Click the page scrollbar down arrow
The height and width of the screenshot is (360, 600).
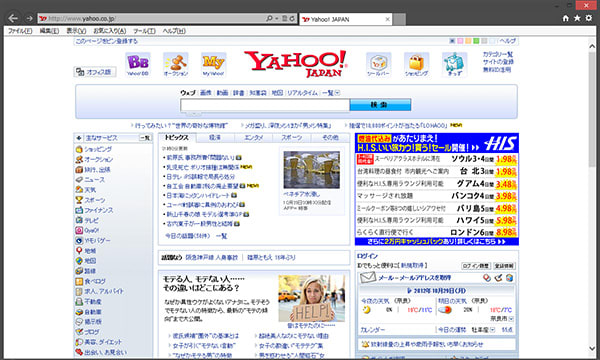[x=592, y=348]
